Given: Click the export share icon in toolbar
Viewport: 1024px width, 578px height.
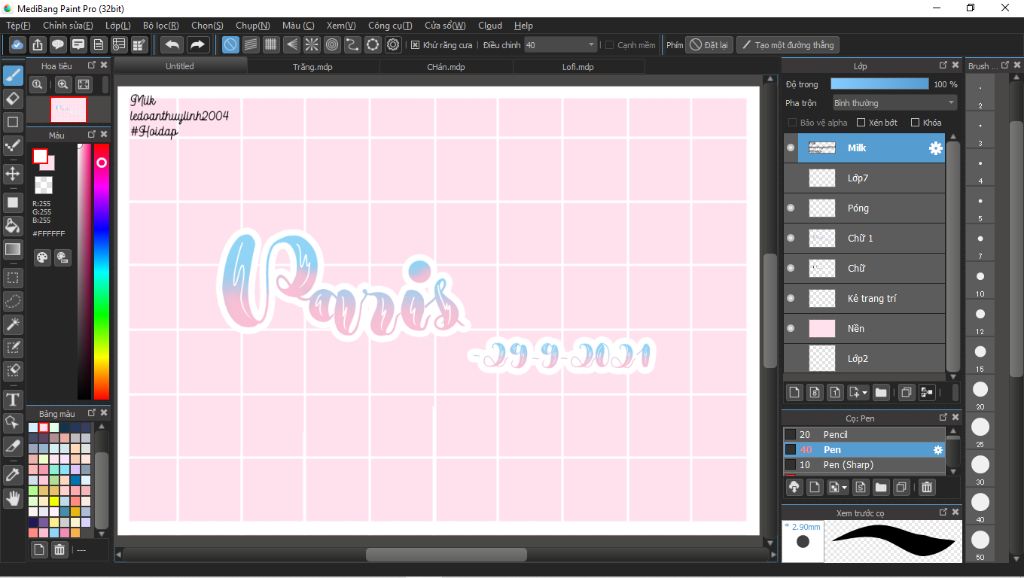Looking at the screenshot, I should click(x=38, y=44).
